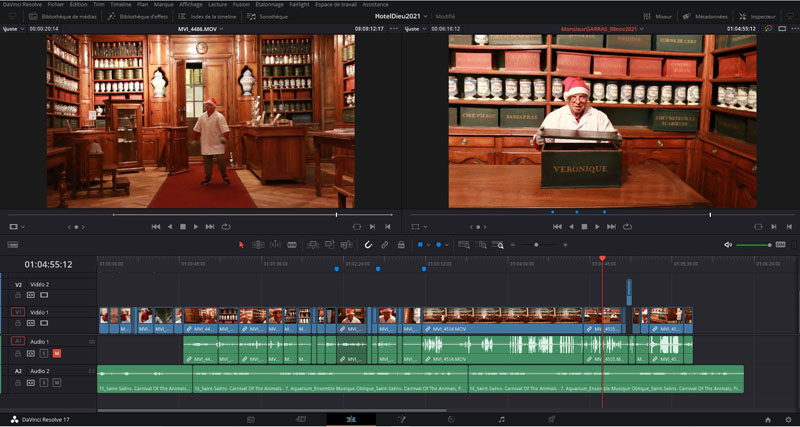The image size is (800, 427).
Task: Click the Custom zoom magnifier icon
Action: tap(498, 245)
